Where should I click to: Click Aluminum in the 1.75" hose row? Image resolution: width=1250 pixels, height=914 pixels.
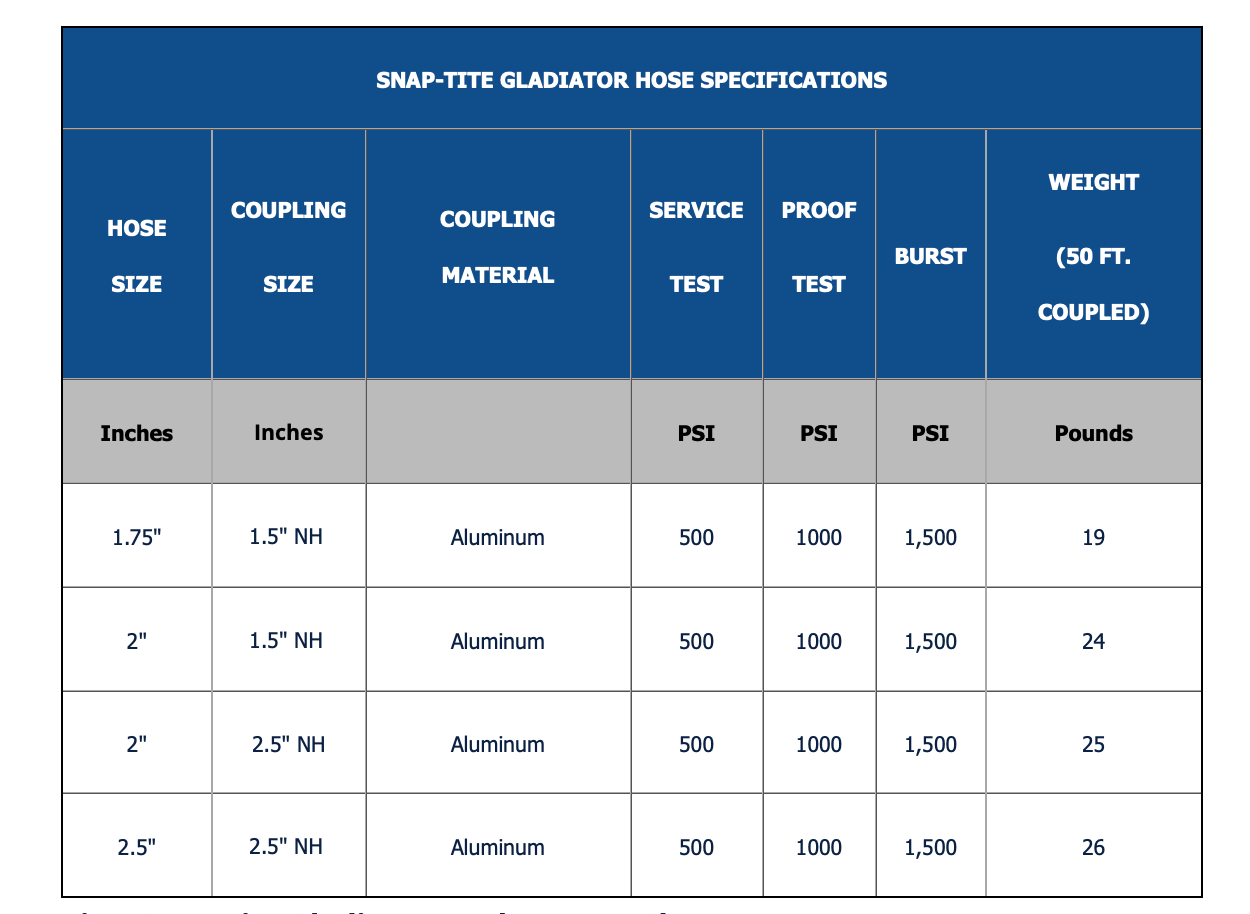click(x=497, y=537)
